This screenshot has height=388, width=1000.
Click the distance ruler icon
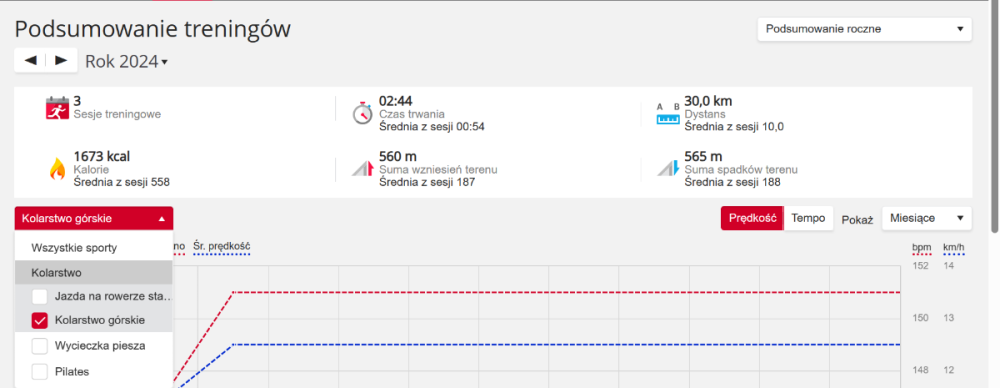[668, 114]
